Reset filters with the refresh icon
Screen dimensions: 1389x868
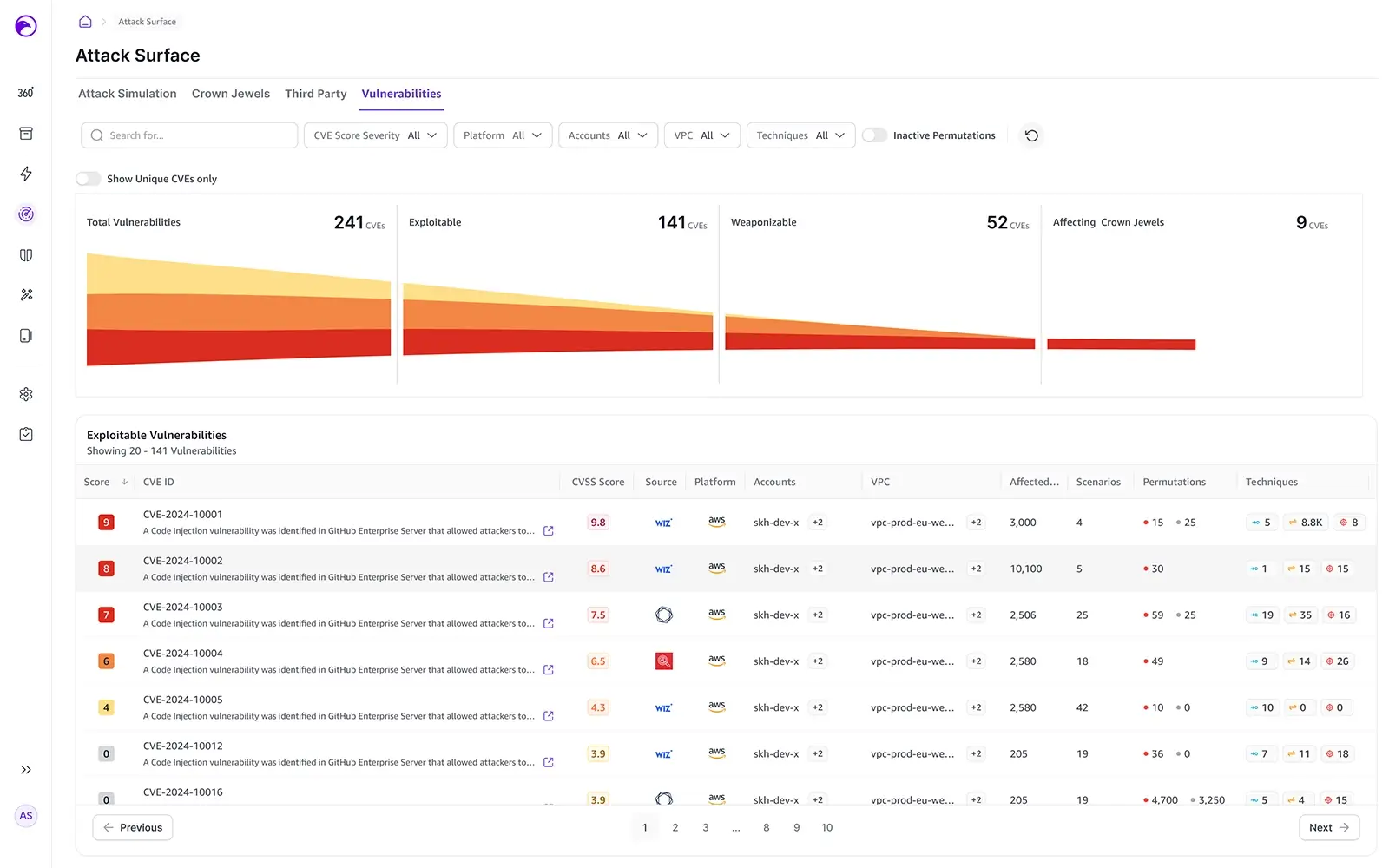click(x=1031, y=135)
